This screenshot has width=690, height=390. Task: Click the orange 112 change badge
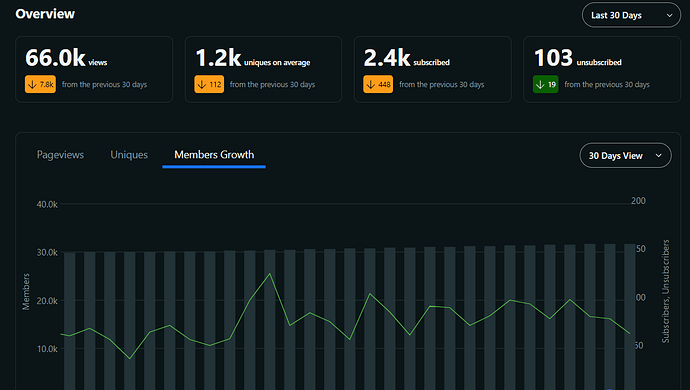pyautogui.click(x=209, y=85)
